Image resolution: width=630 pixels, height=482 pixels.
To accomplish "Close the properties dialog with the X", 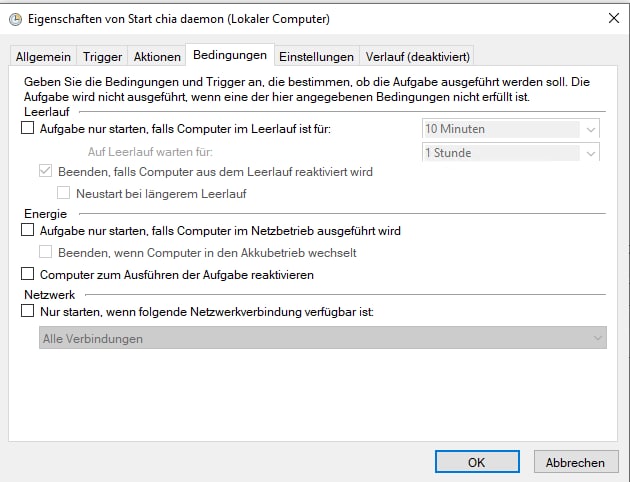I will click(614, 18).
